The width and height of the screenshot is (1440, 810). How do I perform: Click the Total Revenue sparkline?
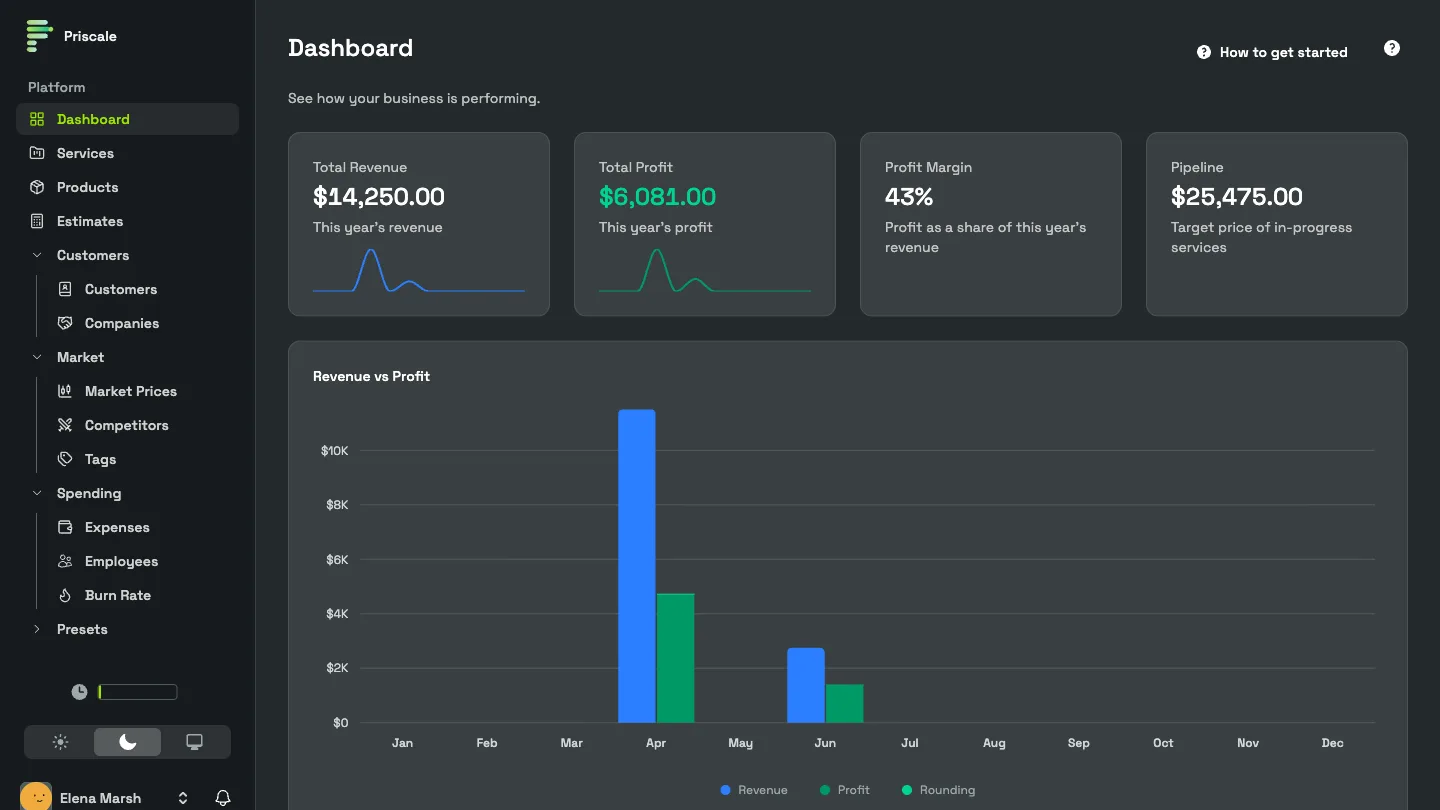click(x=419, y=270)
